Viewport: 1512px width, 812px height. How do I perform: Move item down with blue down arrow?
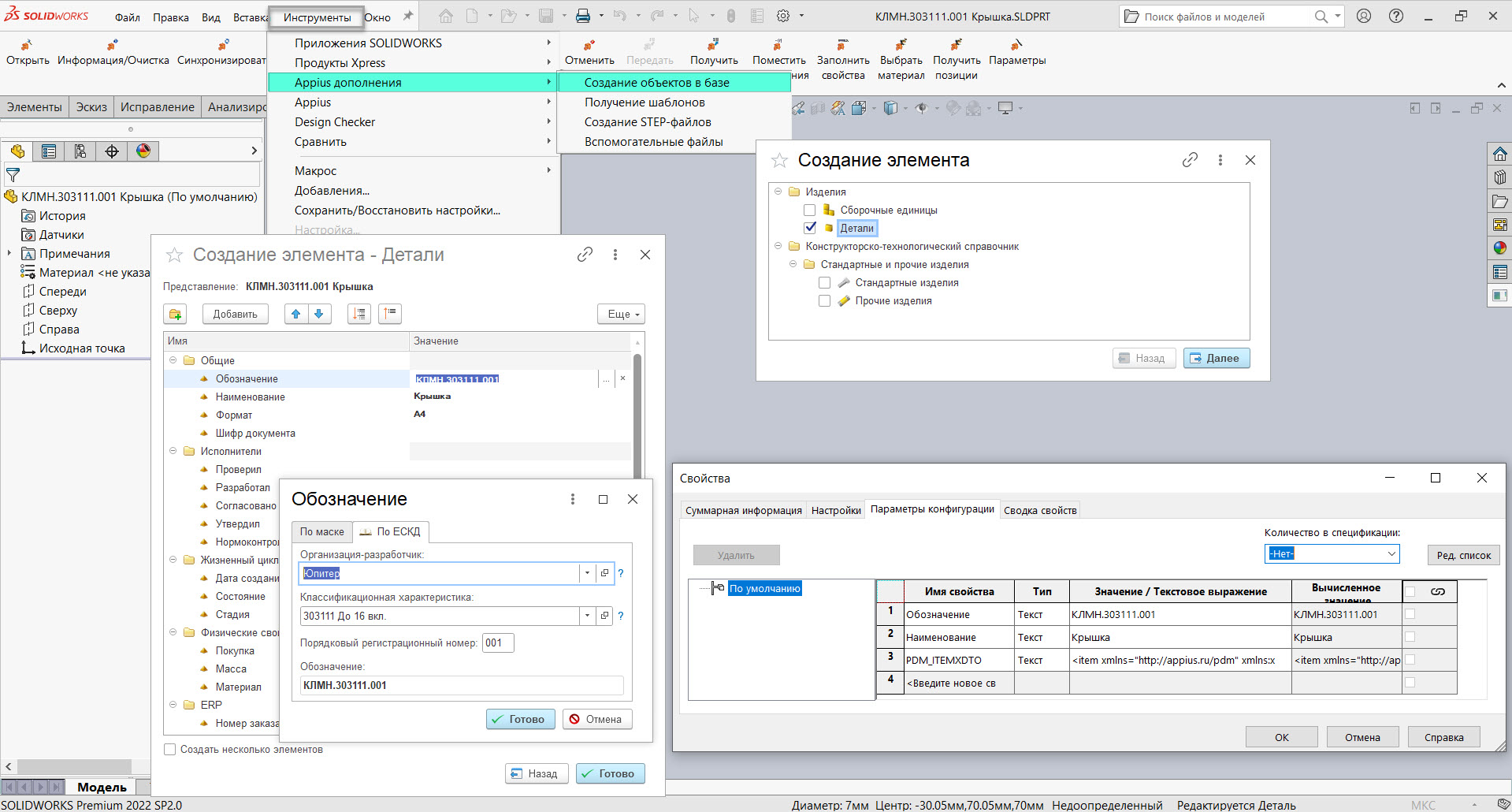coord(318,314)
